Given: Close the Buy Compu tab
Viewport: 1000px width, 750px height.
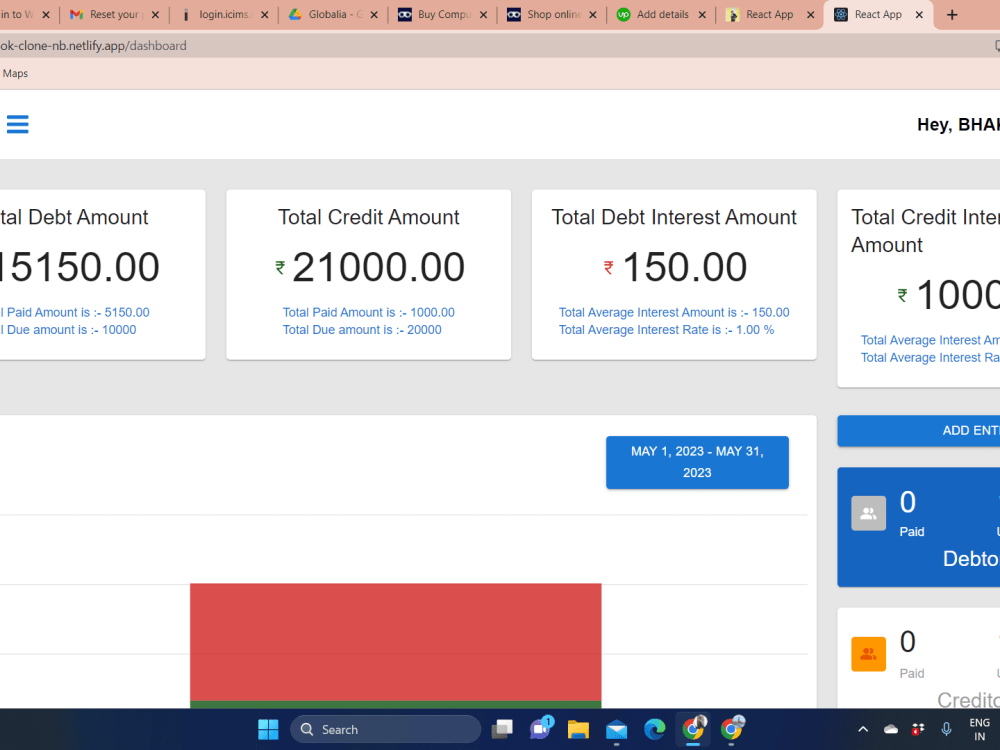Looking at the screenshot, I should (x=483, y=15).
